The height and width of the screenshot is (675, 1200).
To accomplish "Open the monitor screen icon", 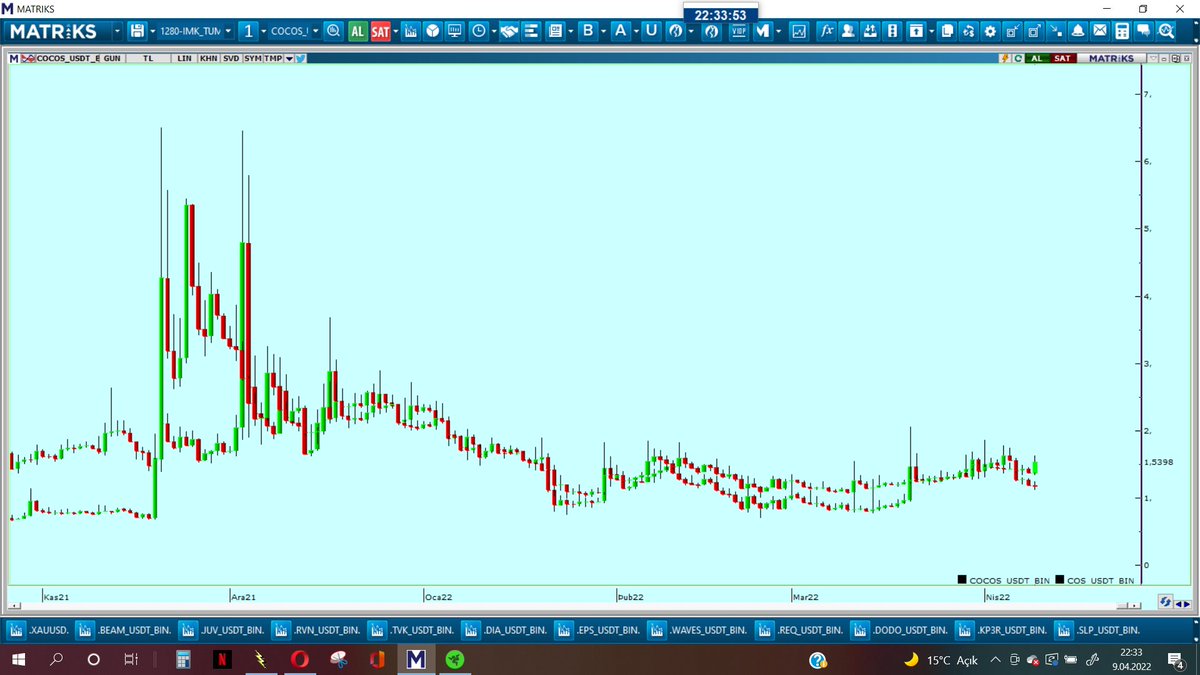I will point(455,31).
